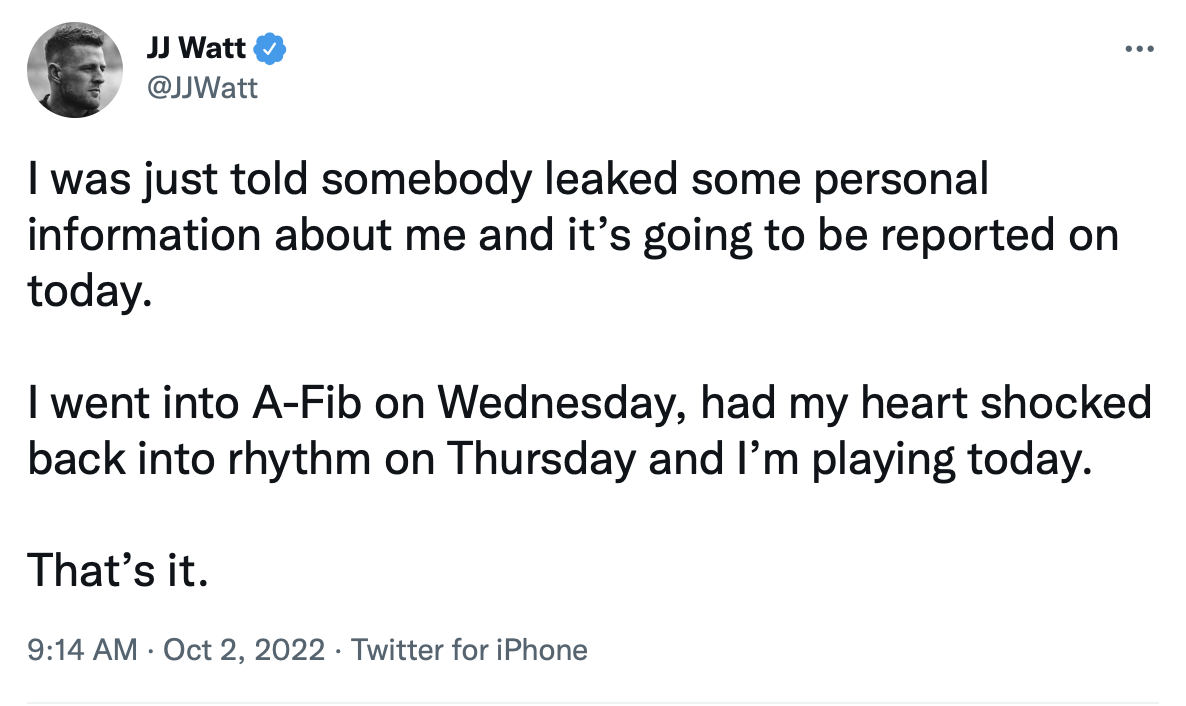Visit the JJ Watt display name link
1186x706 pixels.
pos(196,48)
